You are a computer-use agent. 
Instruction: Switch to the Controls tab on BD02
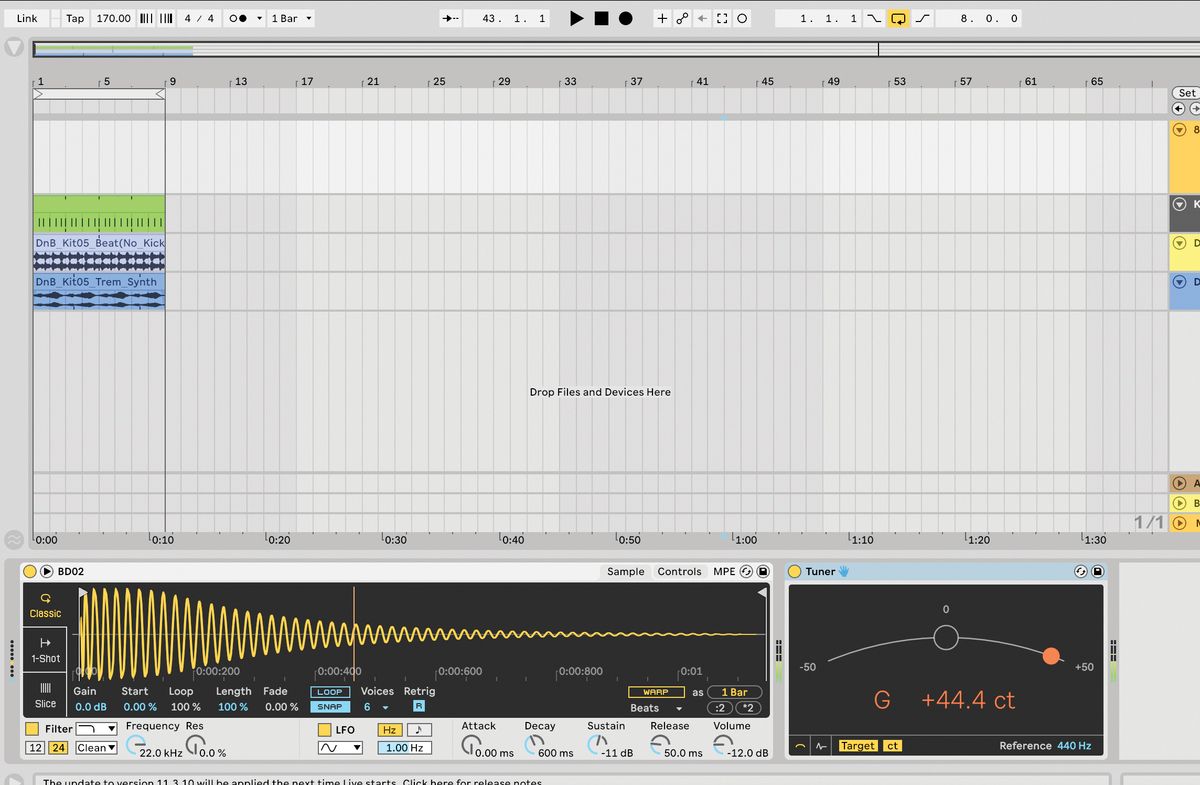[679, 571]
